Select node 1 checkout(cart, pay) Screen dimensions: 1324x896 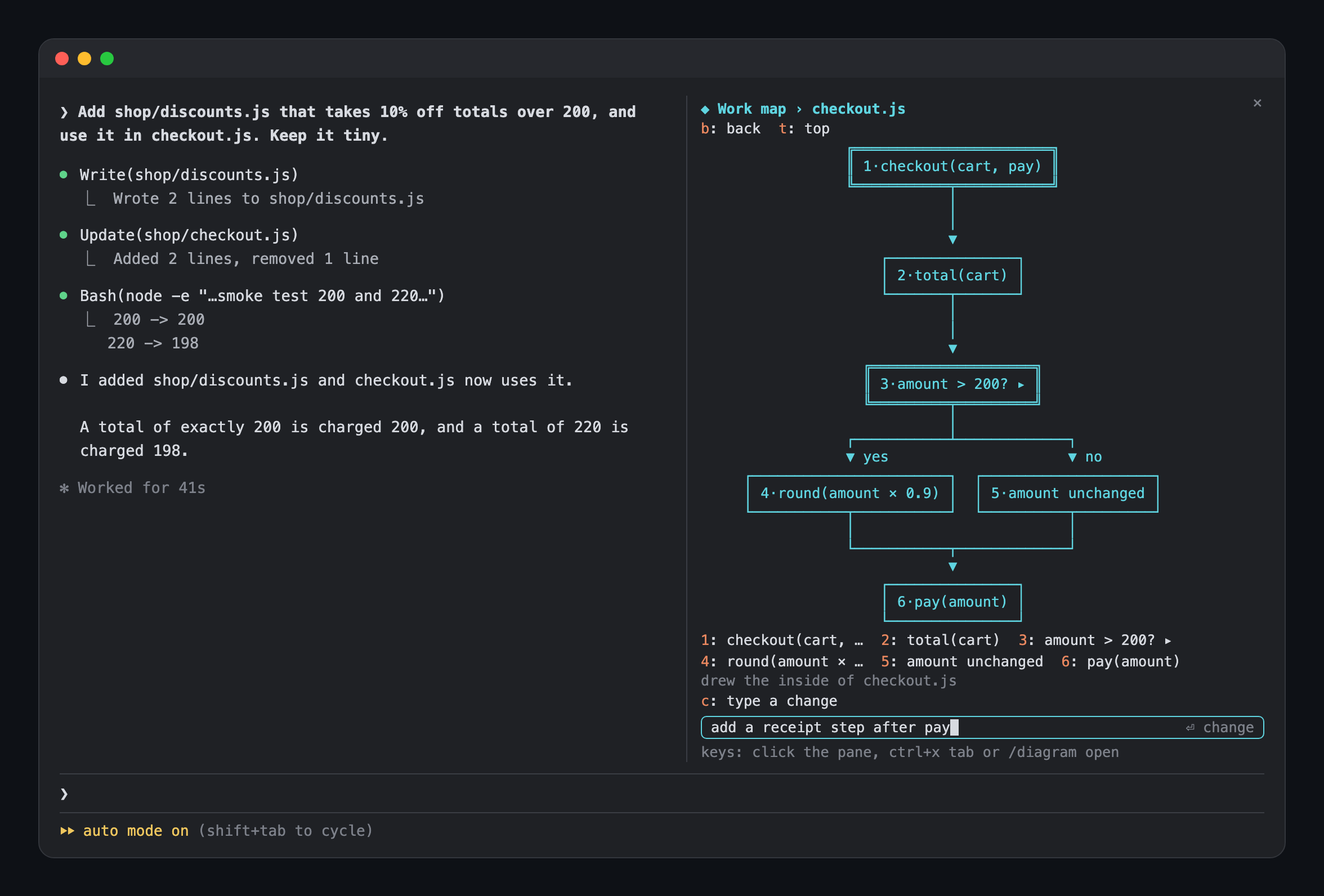tap(952, 167)
